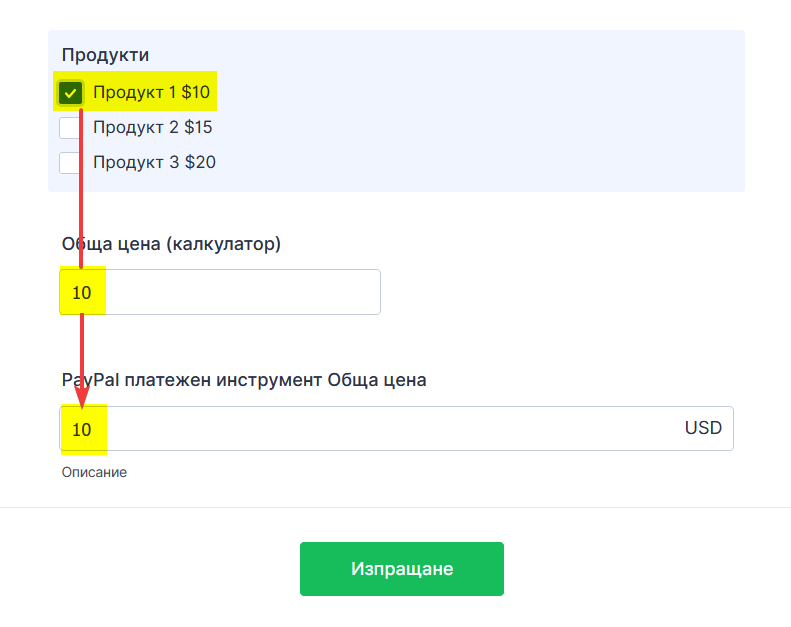Click the Описание helper text
Viewport: 791px width, 627px height.
(x=94, y=472)
